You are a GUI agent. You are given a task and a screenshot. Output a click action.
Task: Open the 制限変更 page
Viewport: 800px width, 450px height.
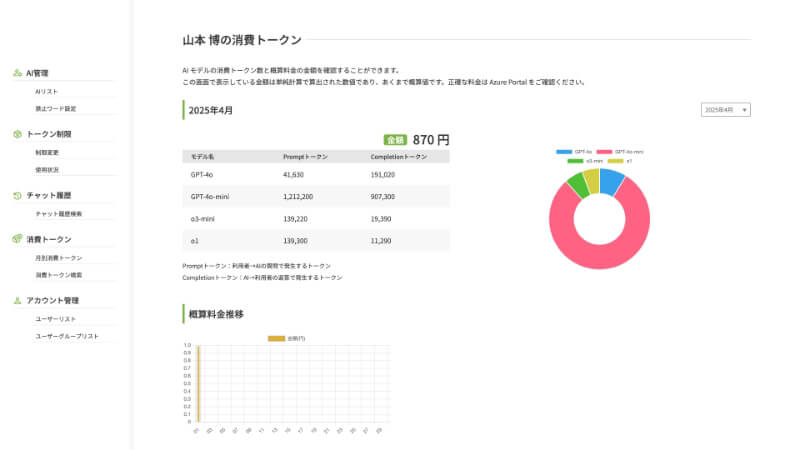coord(47,153)
